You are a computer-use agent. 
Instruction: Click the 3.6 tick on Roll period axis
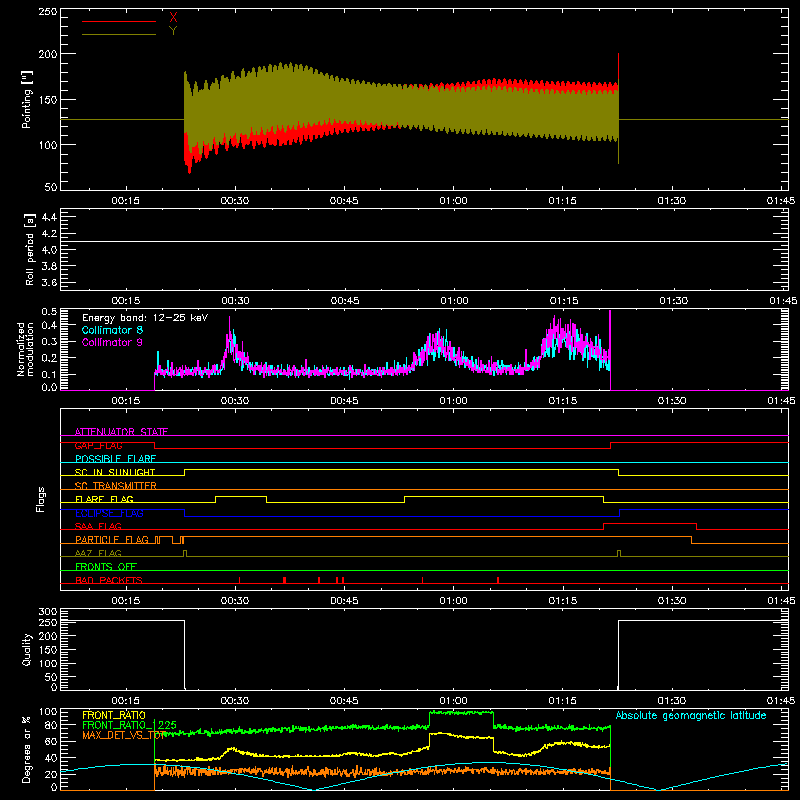click(49, 283)
